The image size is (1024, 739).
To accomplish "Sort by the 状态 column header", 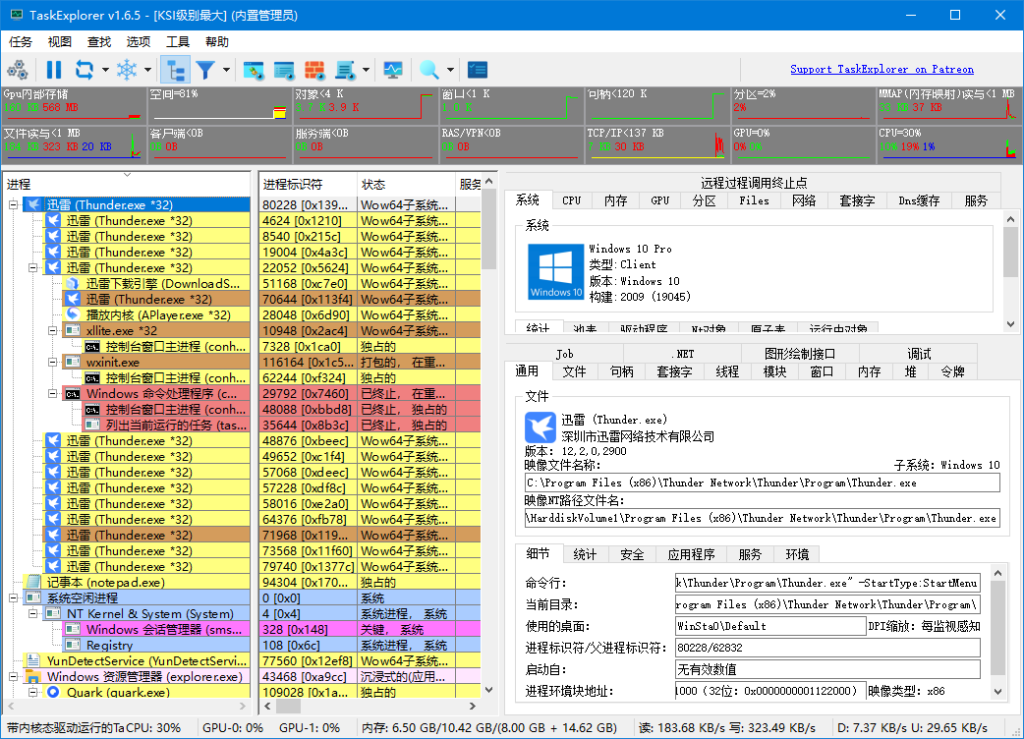I will point(406,185).
